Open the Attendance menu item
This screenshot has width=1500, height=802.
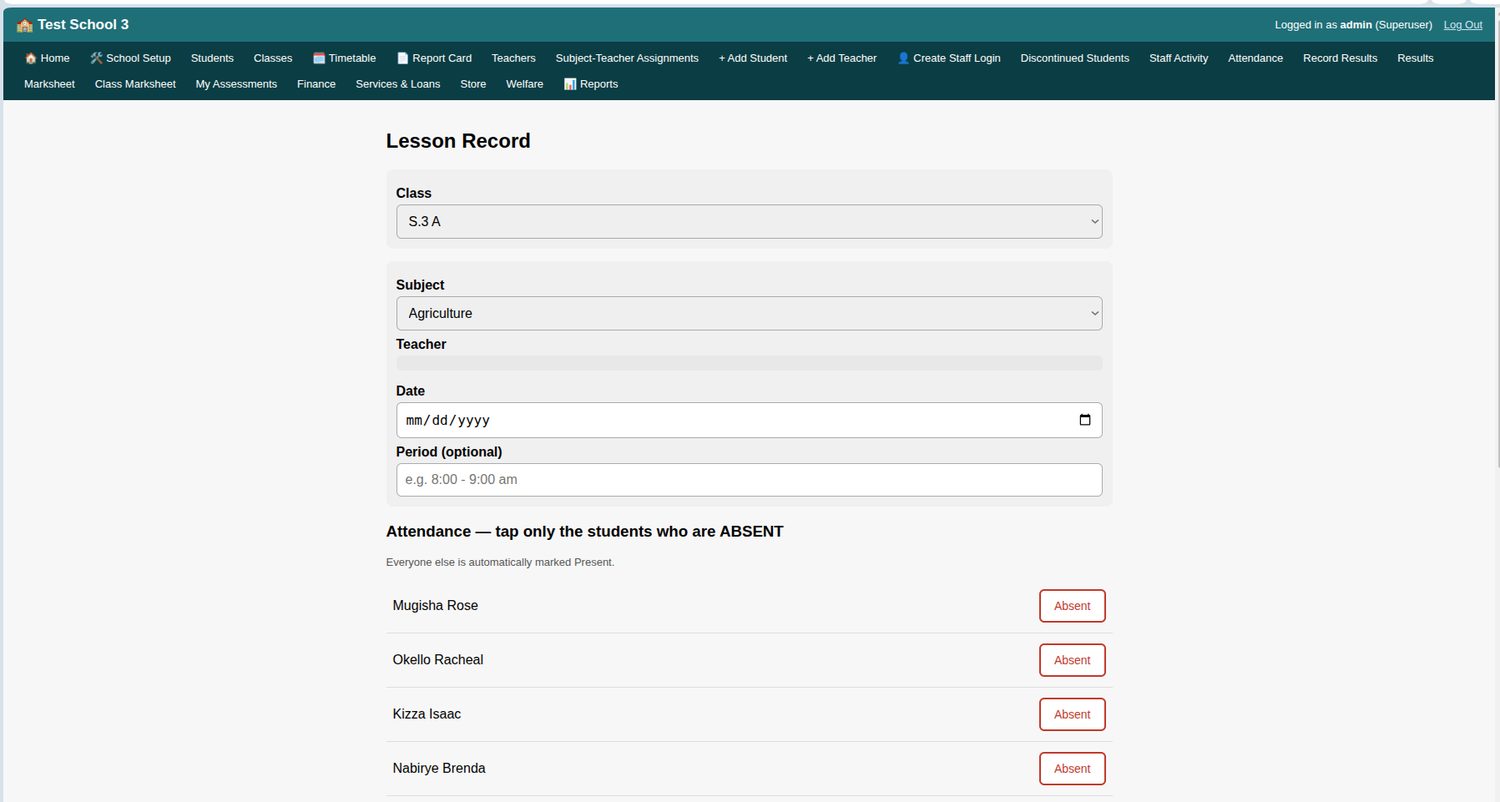click(1256, 58)
